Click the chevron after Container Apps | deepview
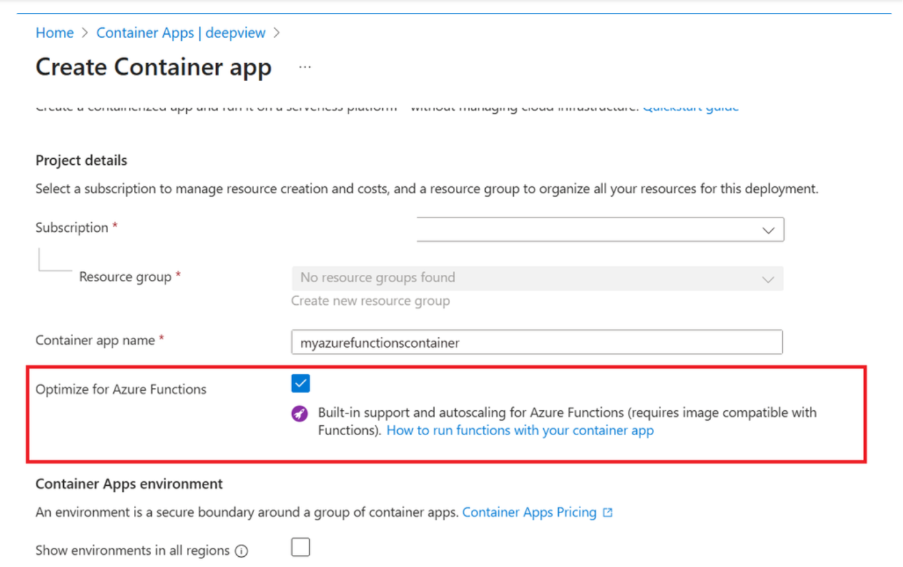This screenshot has width=903, height=567. click(277, 33)
